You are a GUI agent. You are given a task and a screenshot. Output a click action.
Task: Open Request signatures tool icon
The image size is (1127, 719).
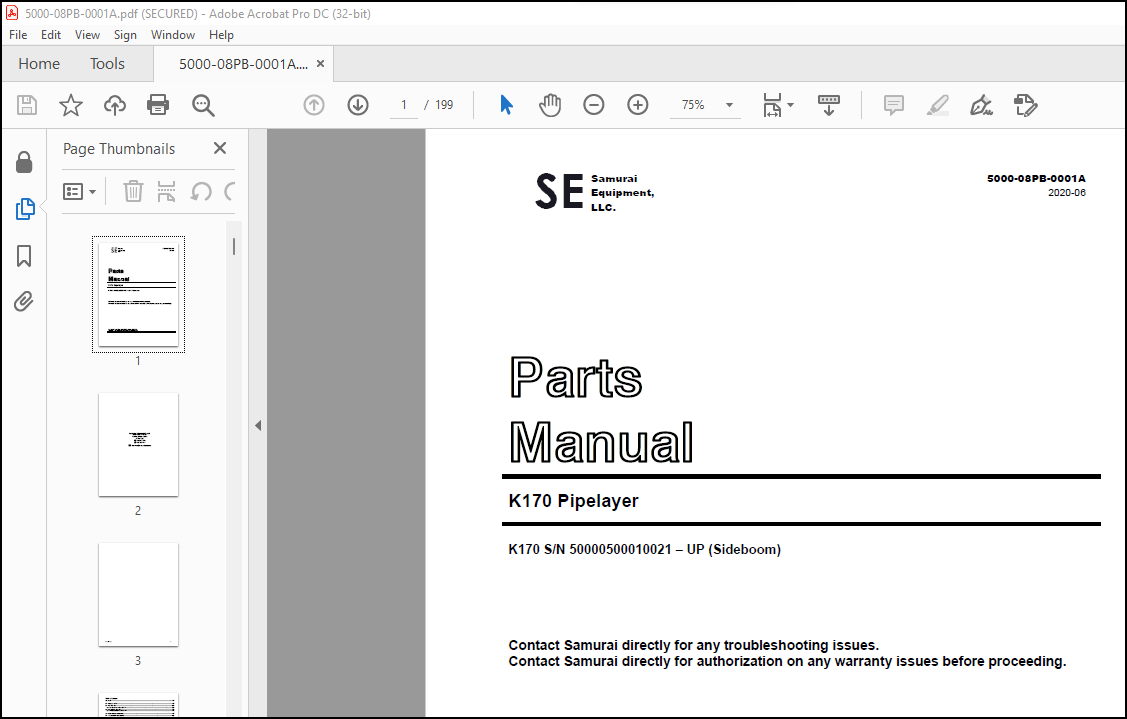tap(1026, 105)
